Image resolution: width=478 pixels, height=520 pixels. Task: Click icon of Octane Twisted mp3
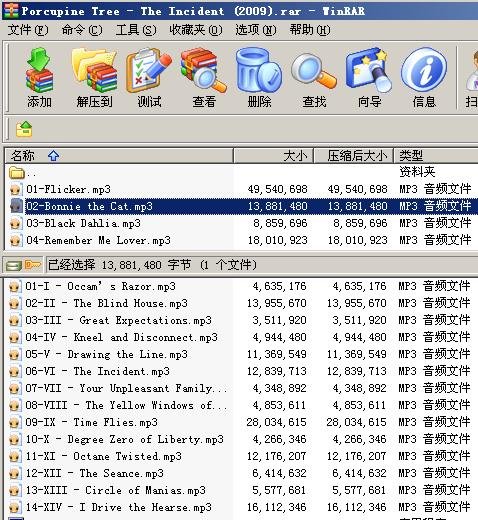click(x=14, y=457)
